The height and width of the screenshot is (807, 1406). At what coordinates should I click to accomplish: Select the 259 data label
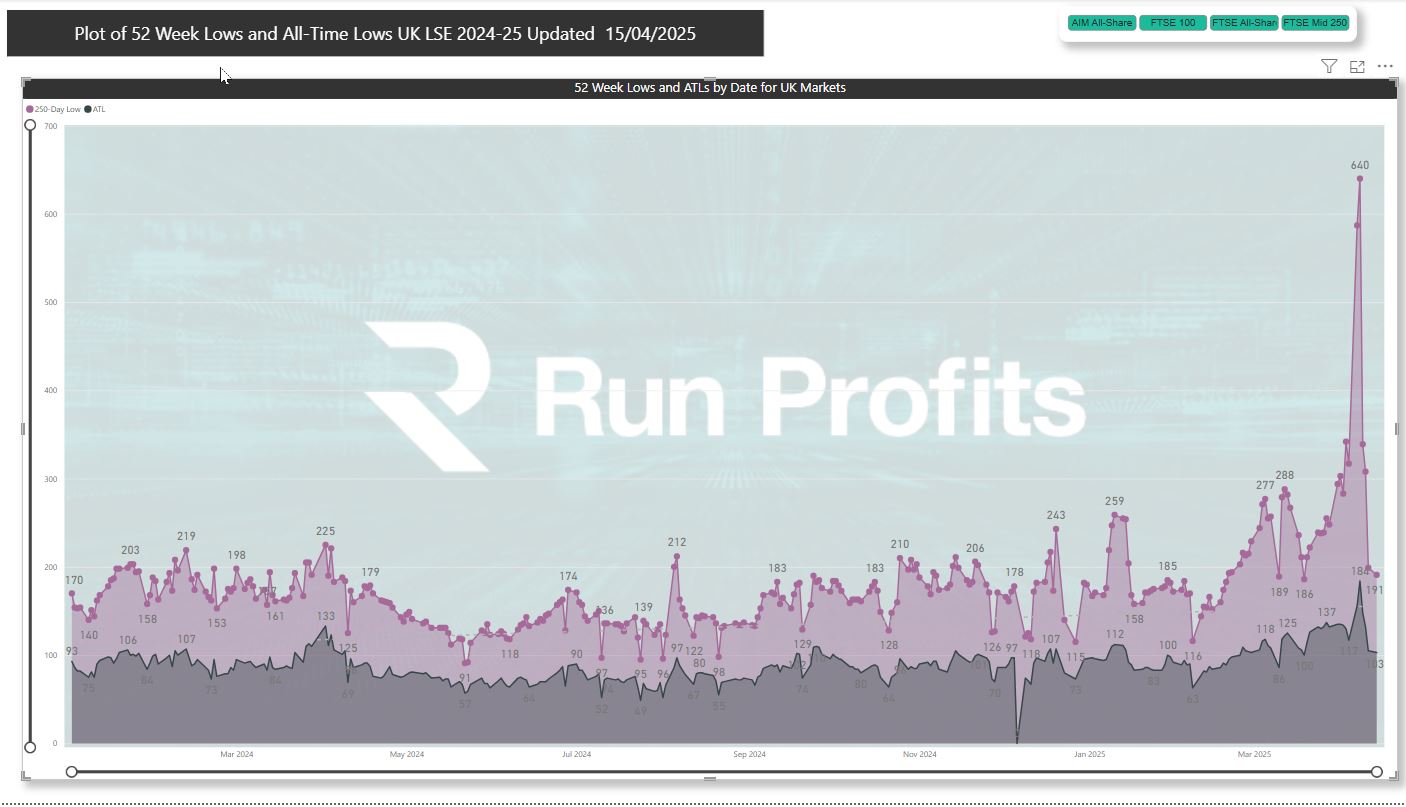coord(1115,501)
